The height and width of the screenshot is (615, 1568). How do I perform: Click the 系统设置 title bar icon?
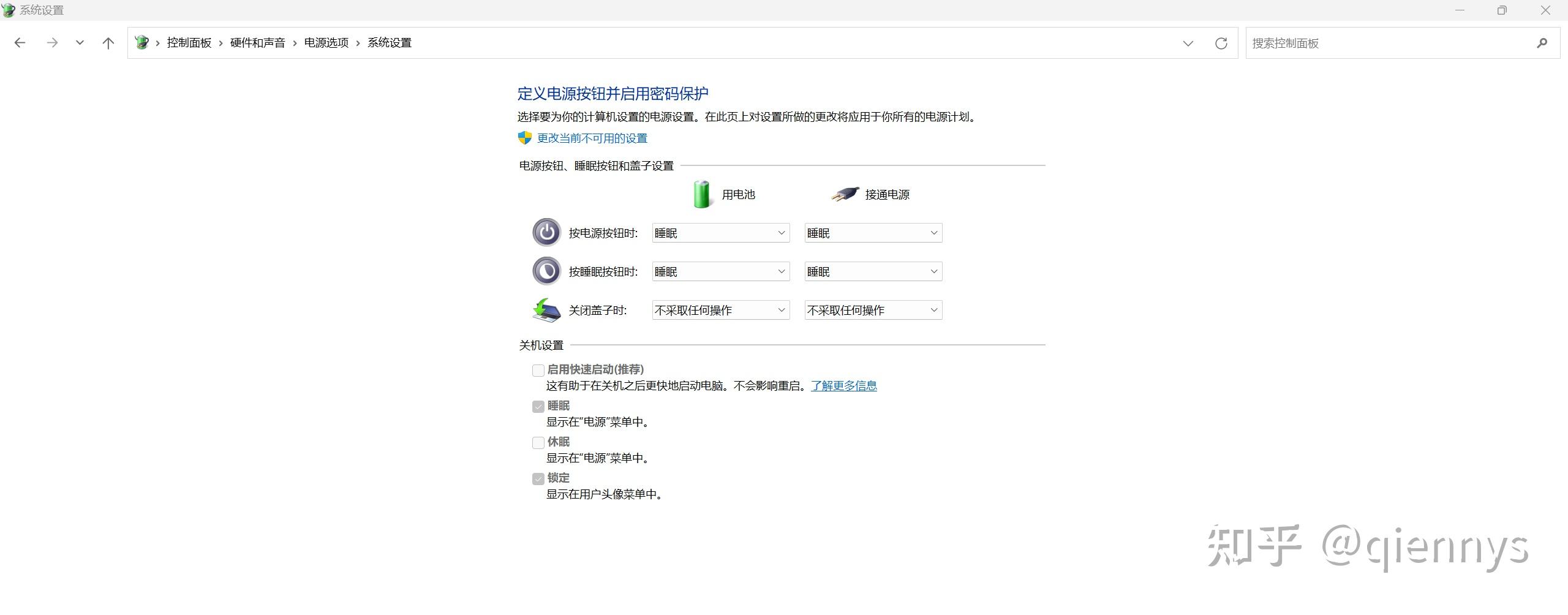point(9,10)
